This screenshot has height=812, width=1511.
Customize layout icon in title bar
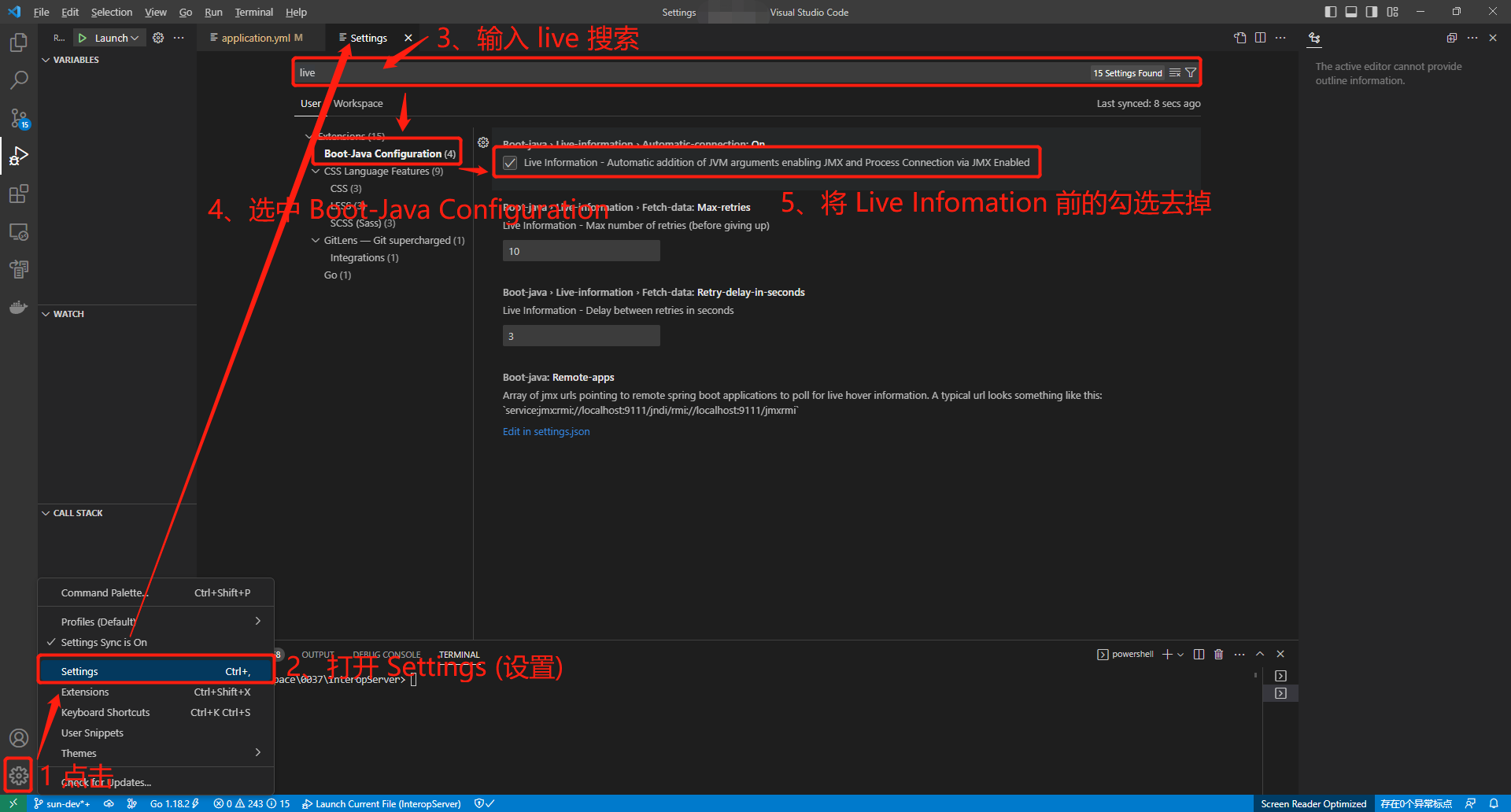(x=1393, y=12)
